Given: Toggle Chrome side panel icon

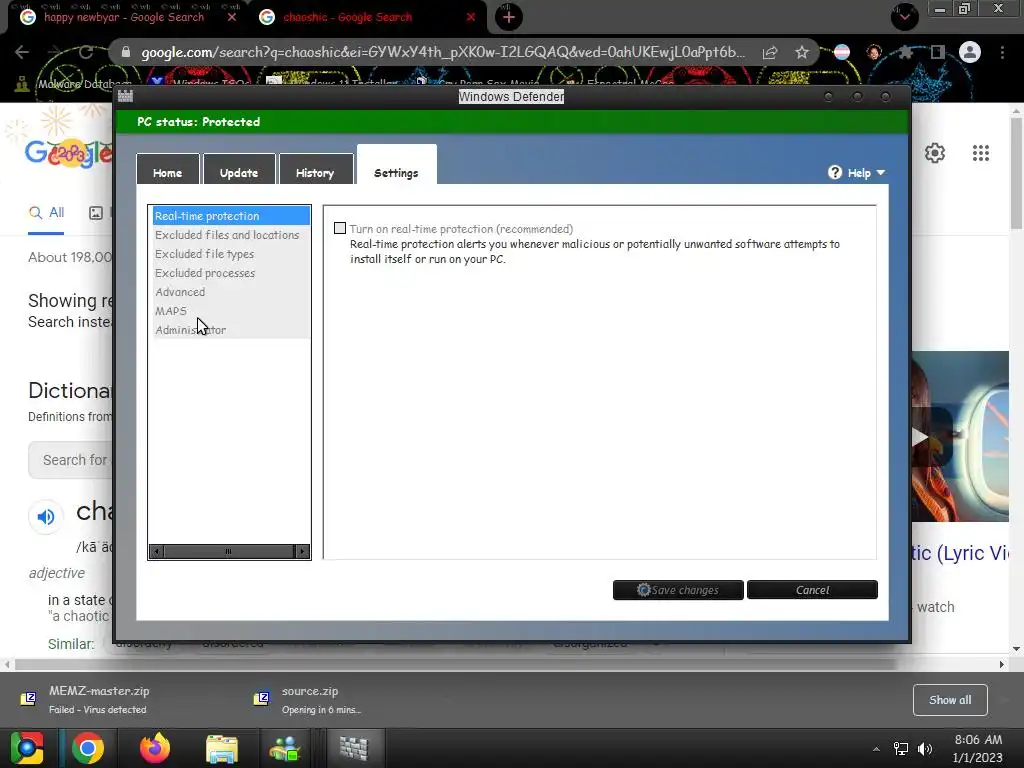Looking at the screenshot, I should (x=938, y=52).
